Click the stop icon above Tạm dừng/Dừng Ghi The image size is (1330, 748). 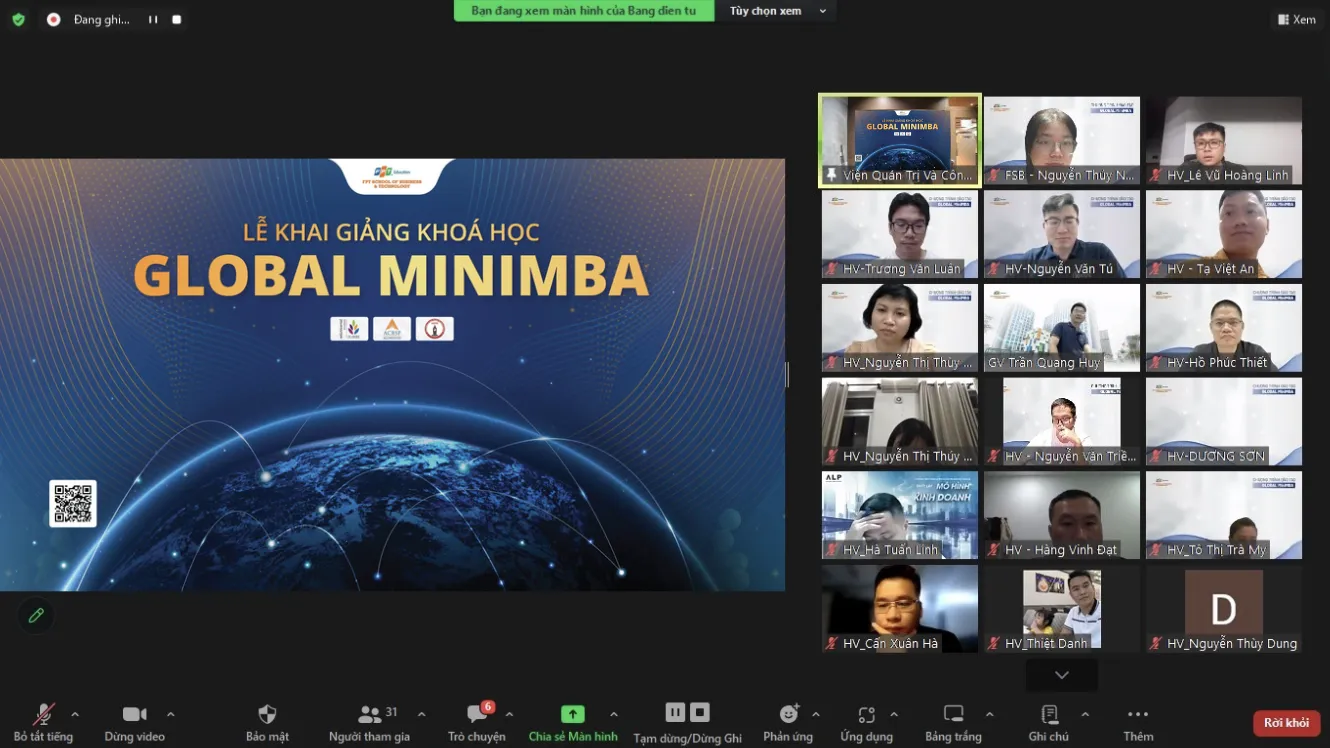tap(700, 712)
